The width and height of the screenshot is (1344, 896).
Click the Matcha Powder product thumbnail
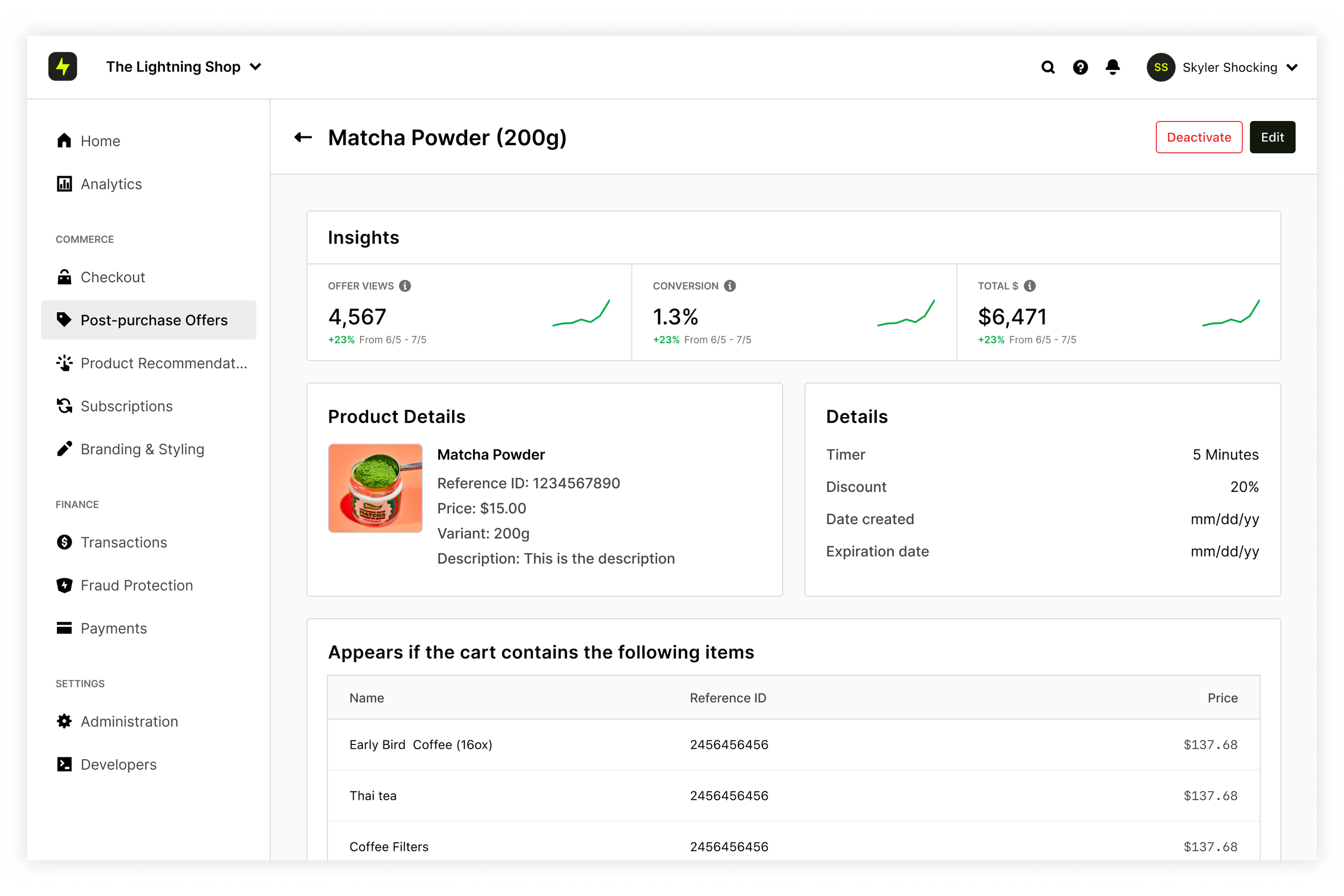tap(375, 488)
